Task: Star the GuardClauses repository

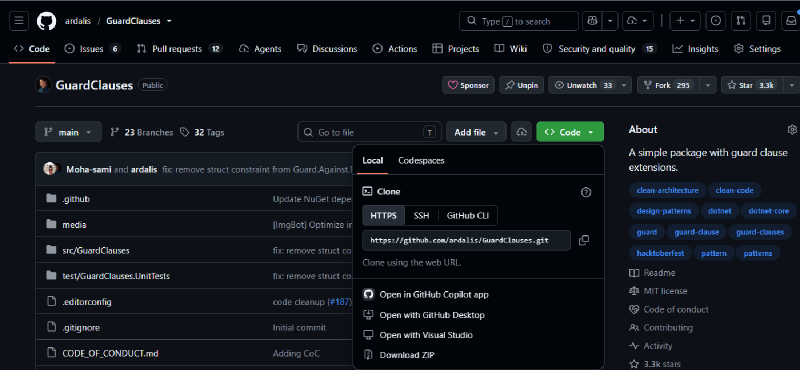Action: click(x=752, y=85)
